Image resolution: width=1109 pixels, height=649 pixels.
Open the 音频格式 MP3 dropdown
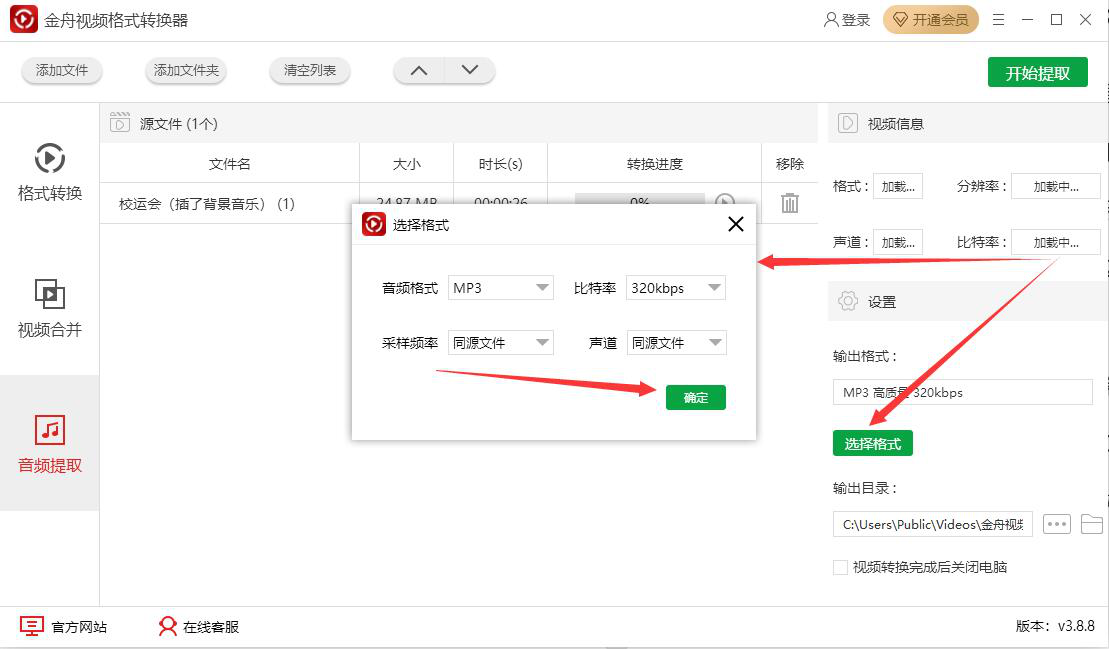(x=501, y=288)
